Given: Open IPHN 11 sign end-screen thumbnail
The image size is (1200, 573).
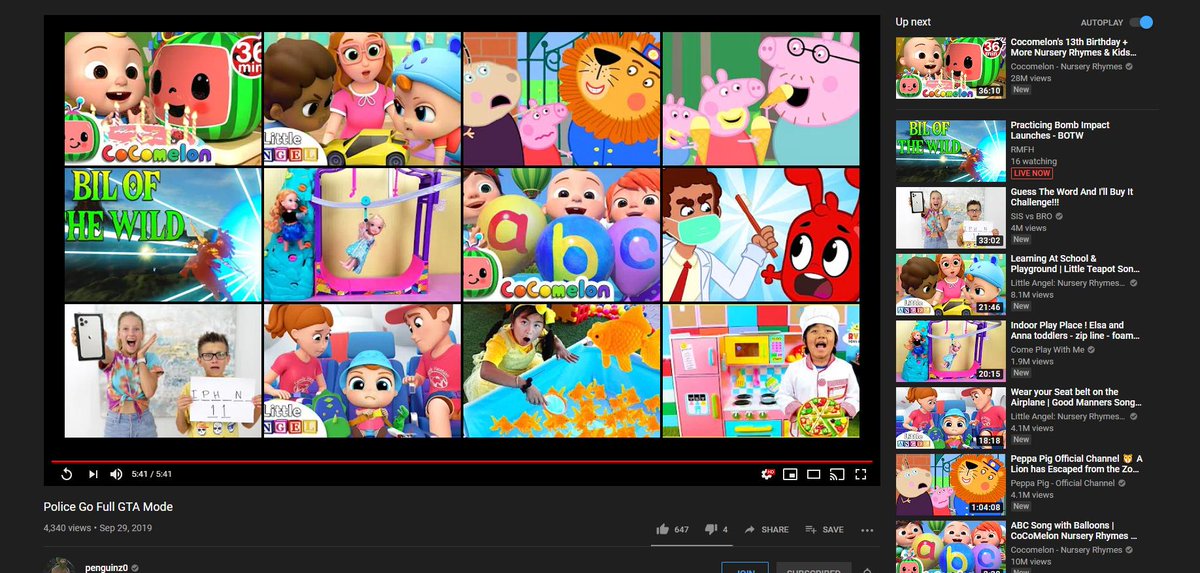Looking at the screenshot, I should tap(161, 371).
